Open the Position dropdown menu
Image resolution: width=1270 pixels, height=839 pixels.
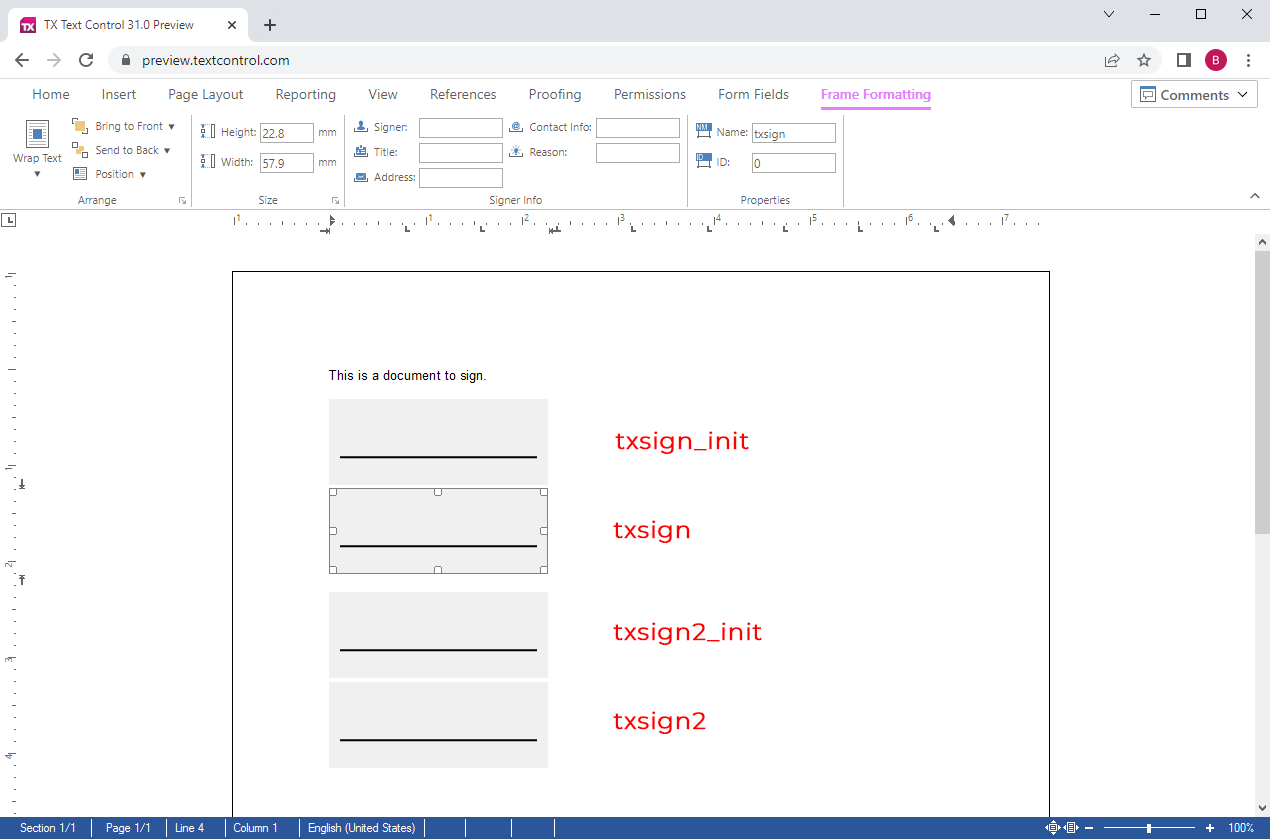coord(143,173)
